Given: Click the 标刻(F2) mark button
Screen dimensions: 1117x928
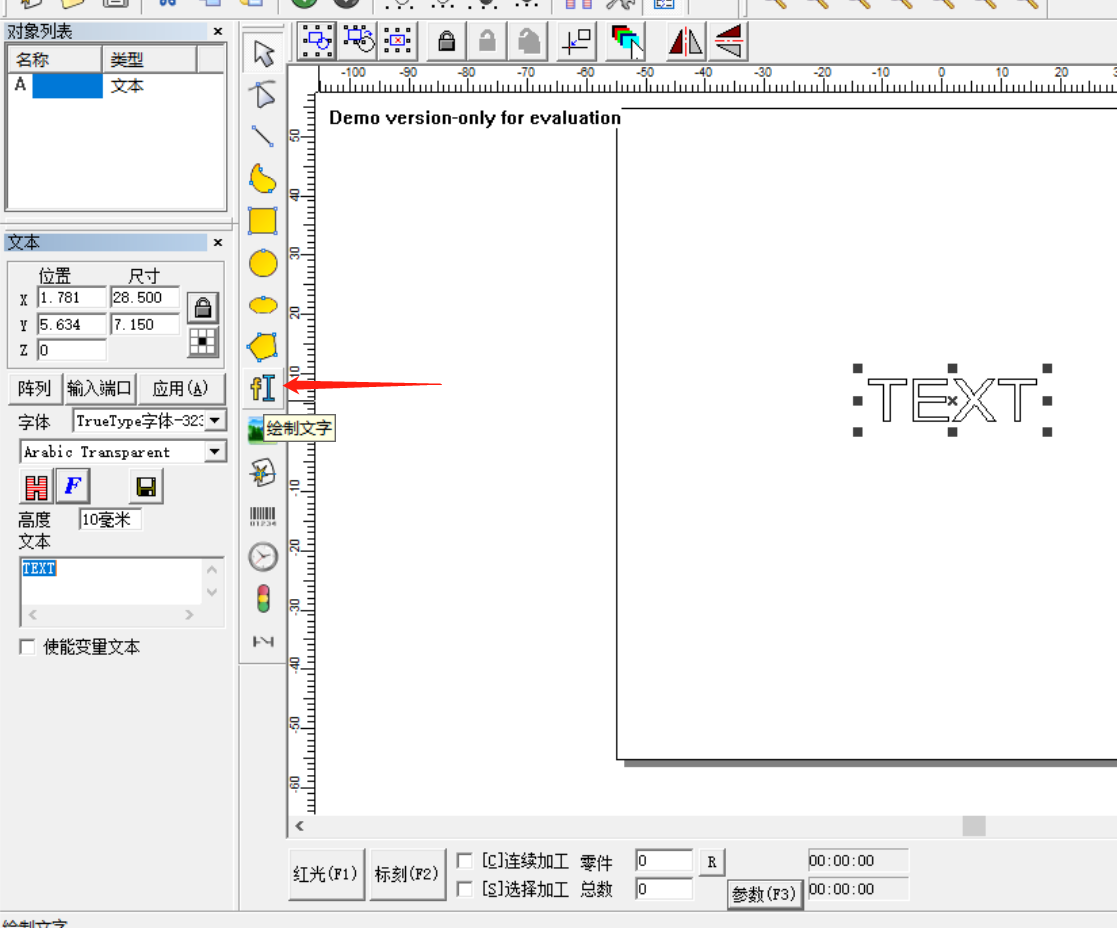Looking at the screenshot, I should [x=407, y=874].
